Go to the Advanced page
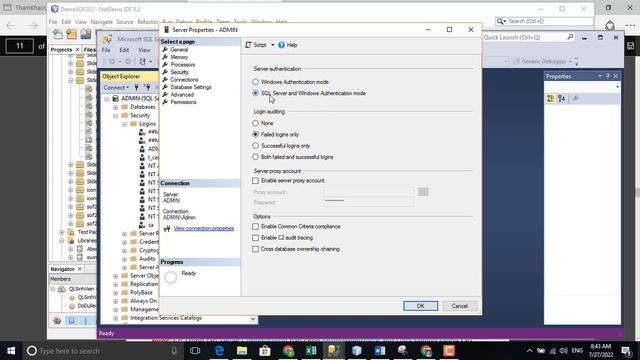The width and height of the screenshot is (640, 360). coord(182,94)
